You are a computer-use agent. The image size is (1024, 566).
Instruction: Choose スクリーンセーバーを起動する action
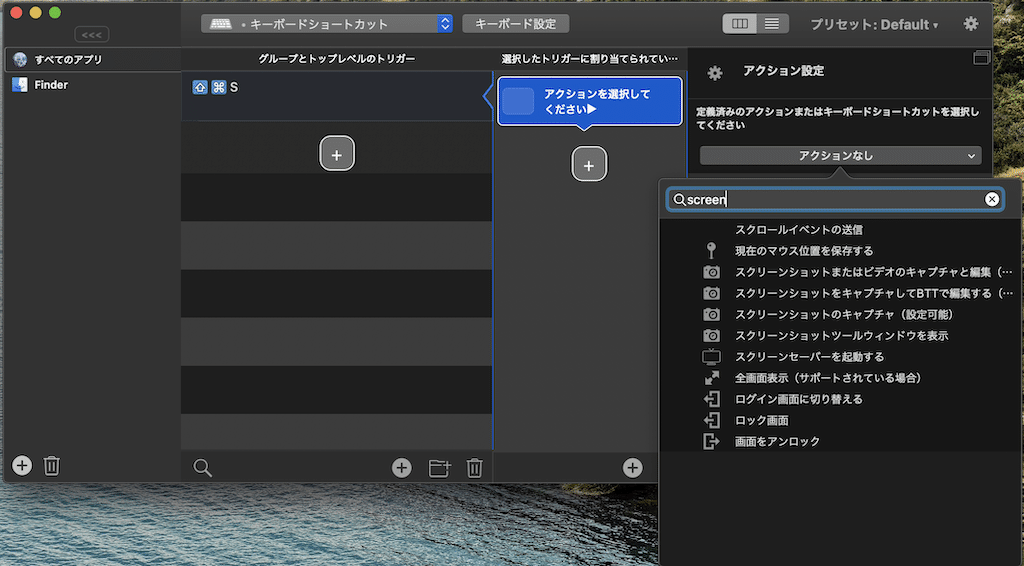841,357
